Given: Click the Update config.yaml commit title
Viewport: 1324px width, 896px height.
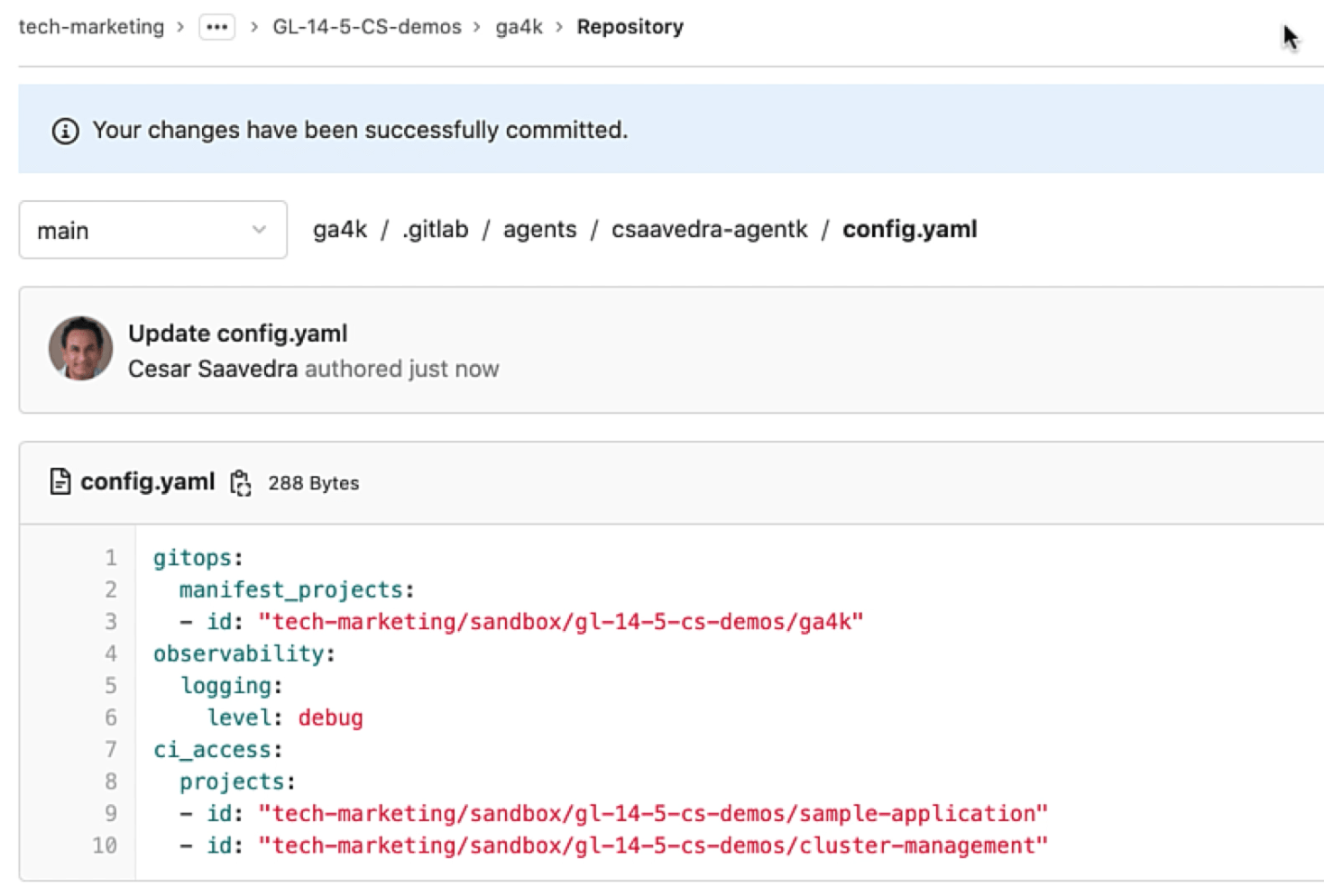Looking at the screenshot, I should pyautogui.click(x=237, y=333).
